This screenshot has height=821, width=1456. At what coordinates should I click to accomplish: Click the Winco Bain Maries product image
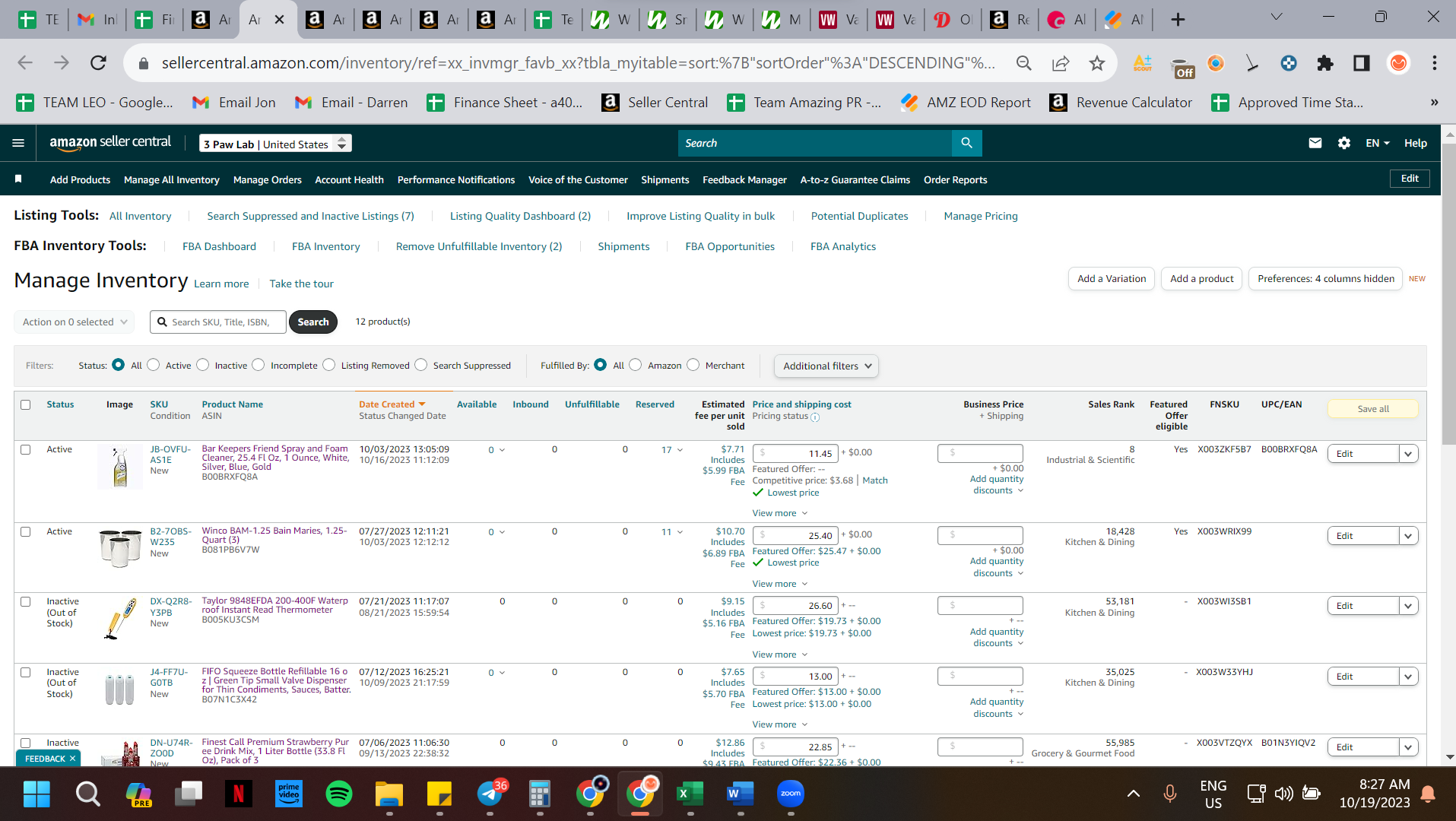[120, 548]
